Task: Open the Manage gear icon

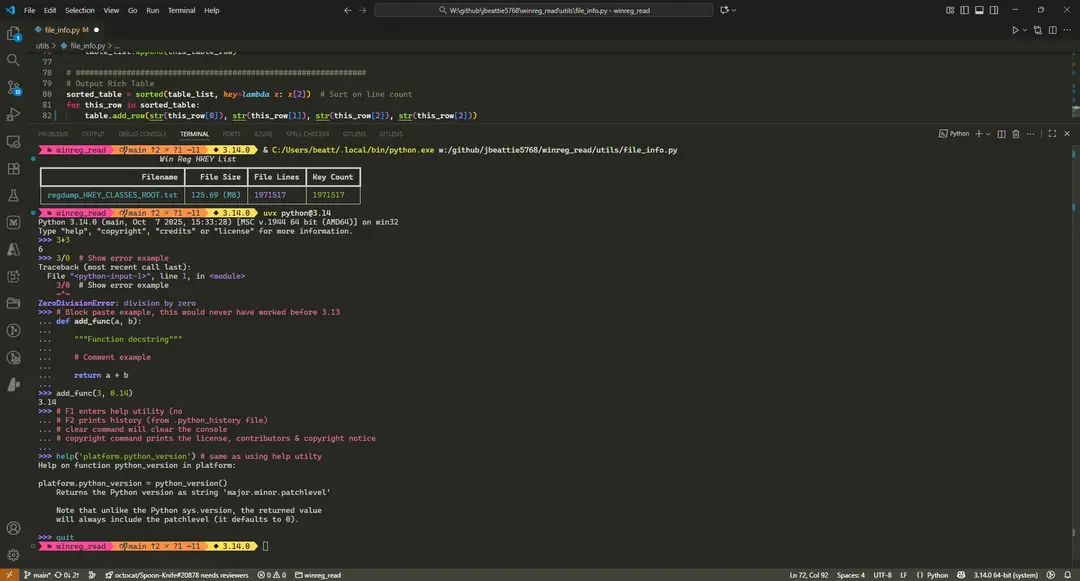Action: point(13,553)
